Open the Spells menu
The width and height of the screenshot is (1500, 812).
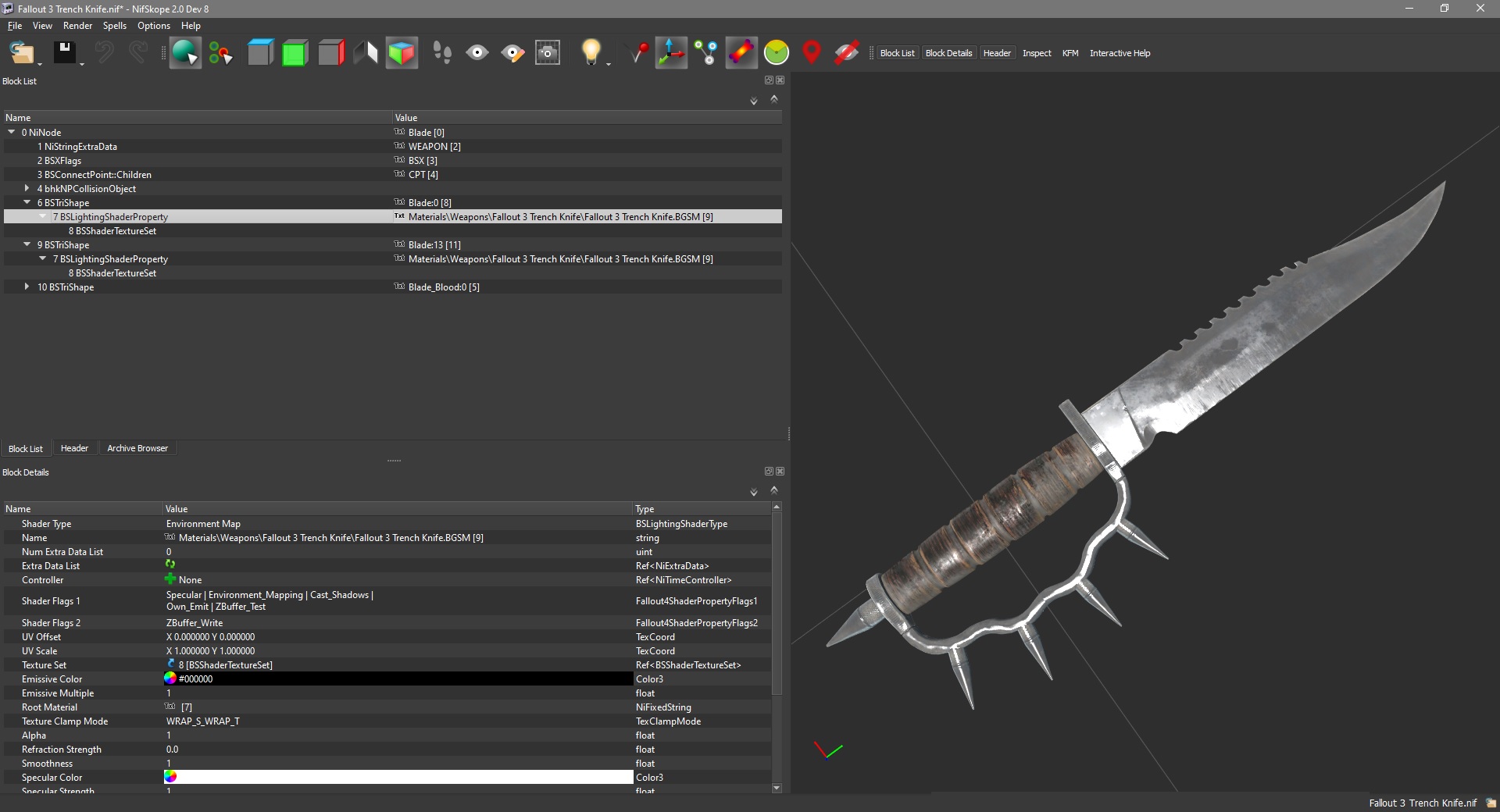pyautogui.click(x=114, y=26)
